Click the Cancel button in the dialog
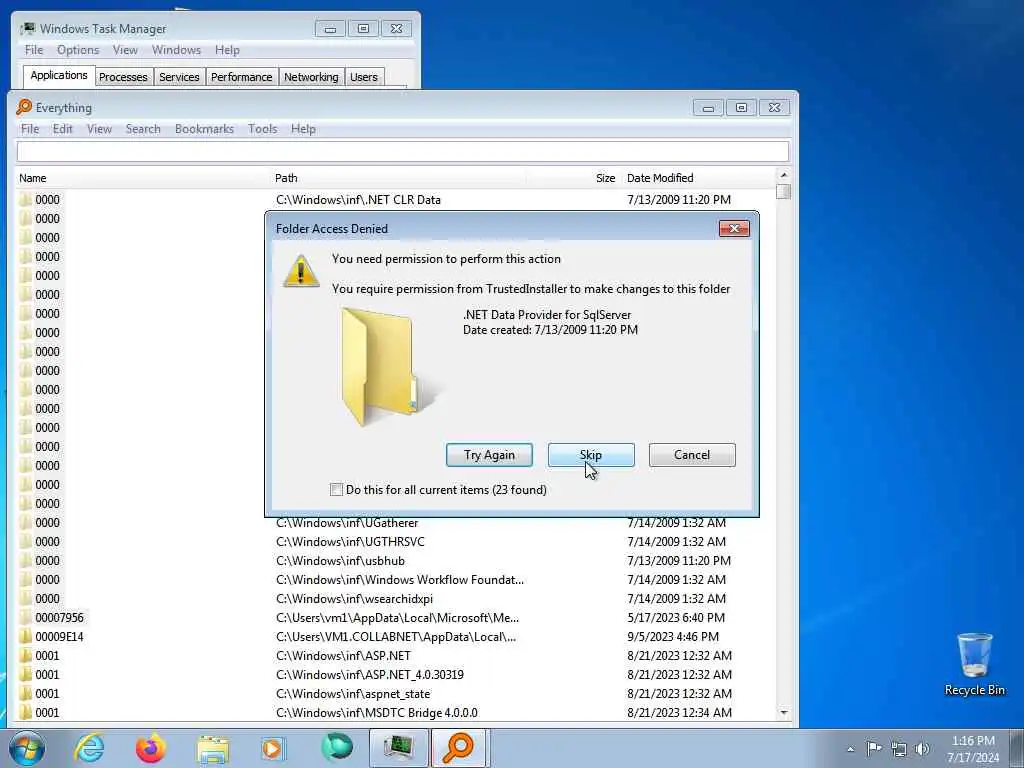 point(692,455)
